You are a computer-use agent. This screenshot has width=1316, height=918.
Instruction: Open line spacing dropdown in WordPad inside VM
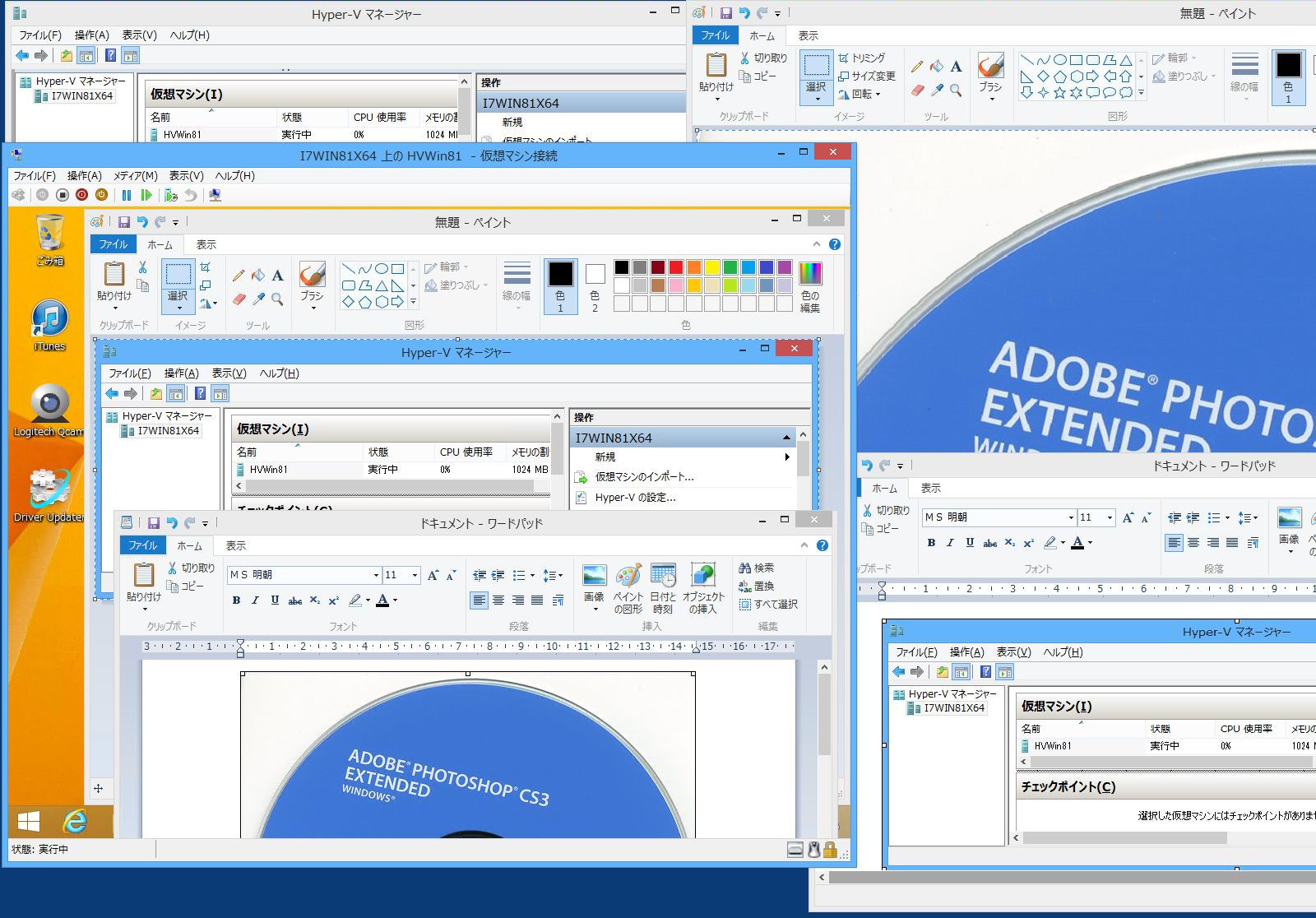(x=560, y=575)
